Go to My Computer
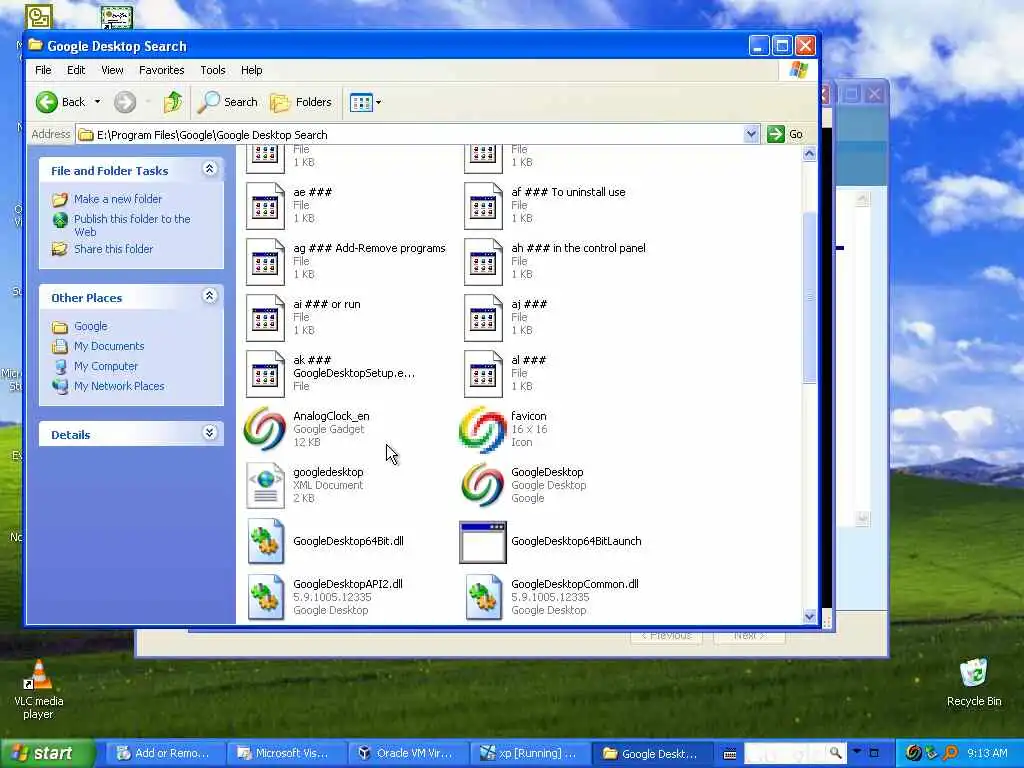 pyautogui.click(x=106, y=366)
